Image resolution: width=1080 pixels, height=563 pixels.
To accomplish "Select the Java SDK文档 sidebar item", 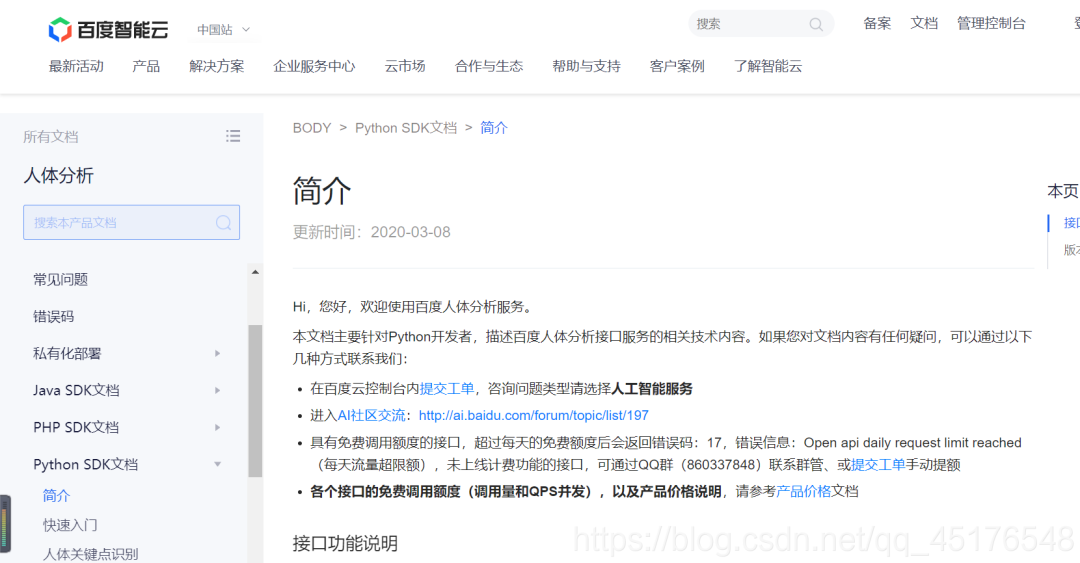I will pos(76,390).
